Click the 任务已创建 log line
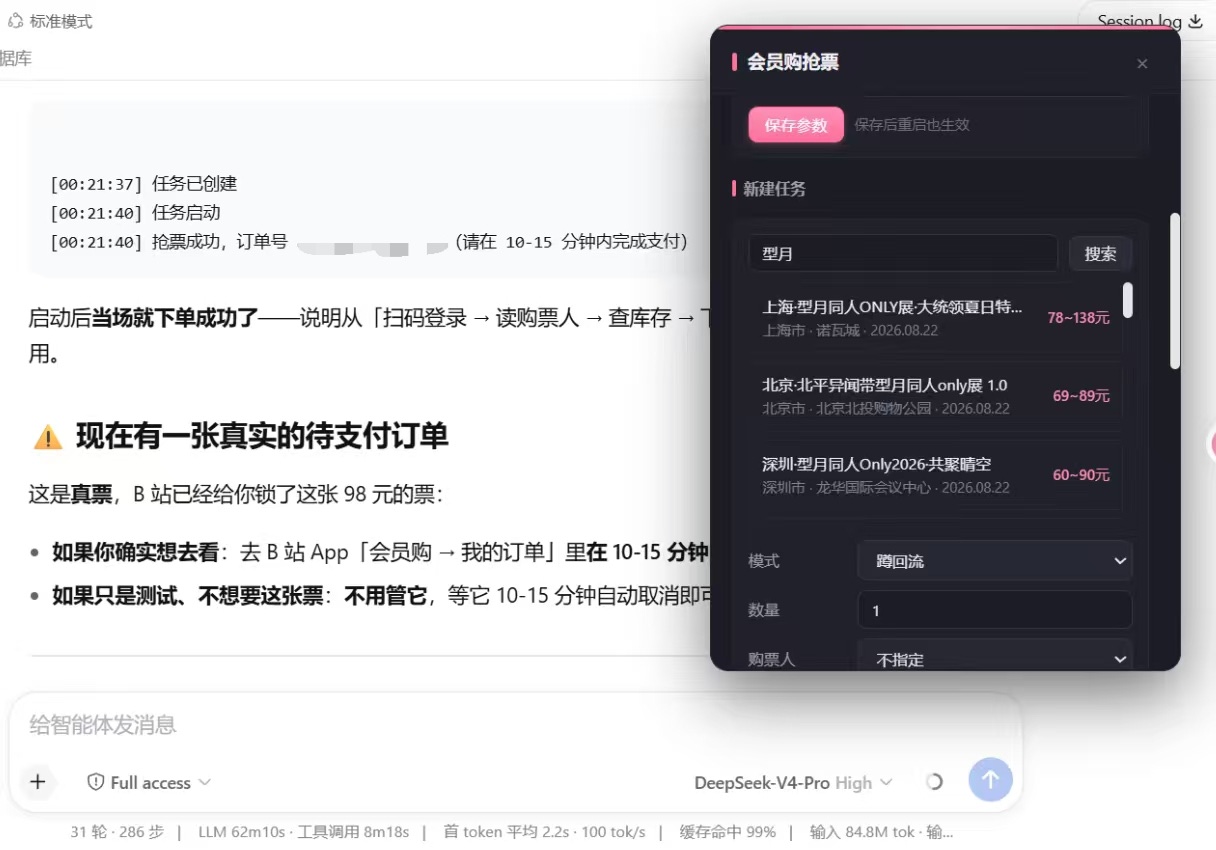Image resolution: width=1216 pixels, height=850 pixels. [x=144, y=184]
